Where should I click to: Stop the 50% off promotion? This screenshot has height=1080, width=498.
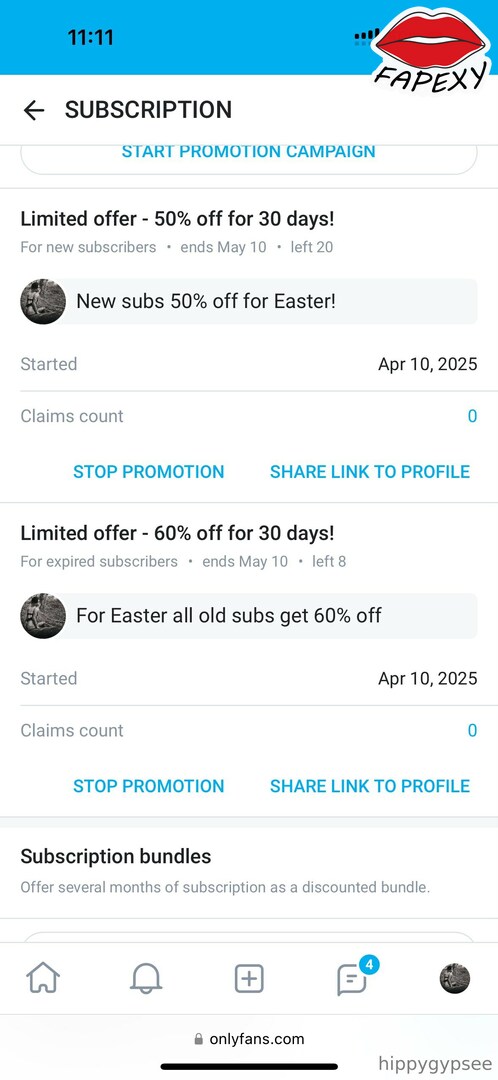(149, 472)
